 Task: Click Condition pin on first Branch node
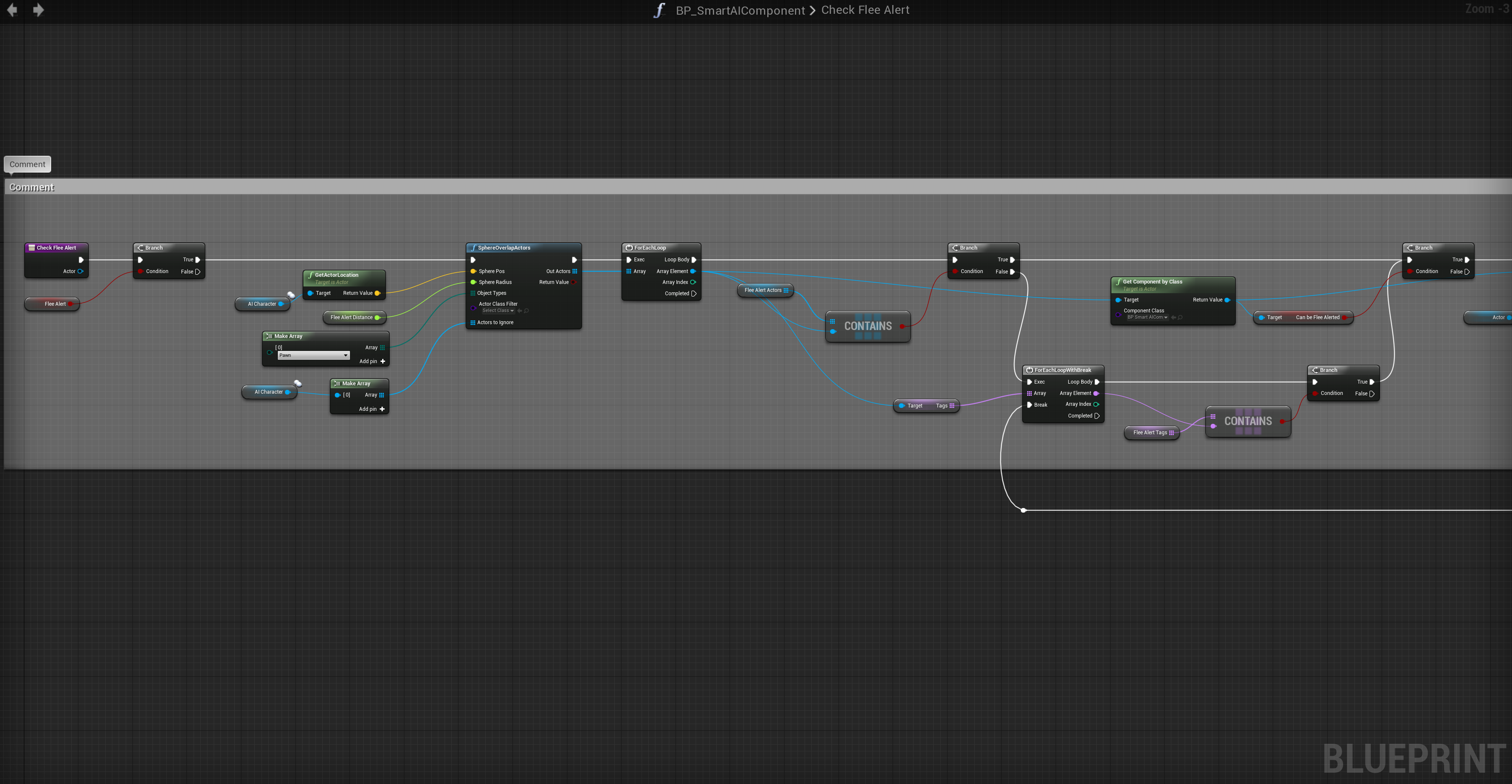(141, 271)
